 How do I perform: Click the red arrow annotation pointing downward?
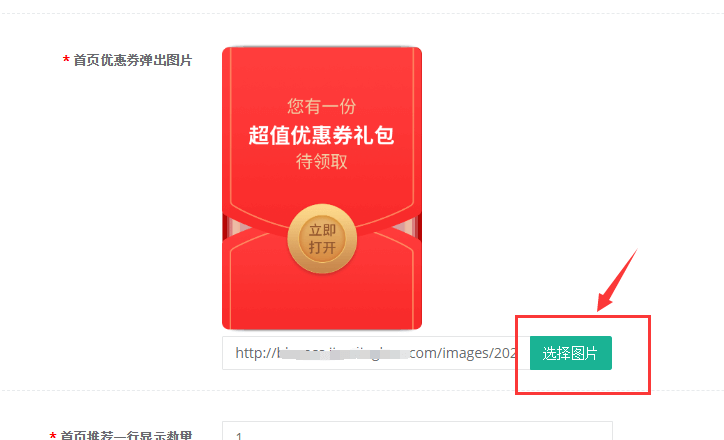click(x=617, y=280)
